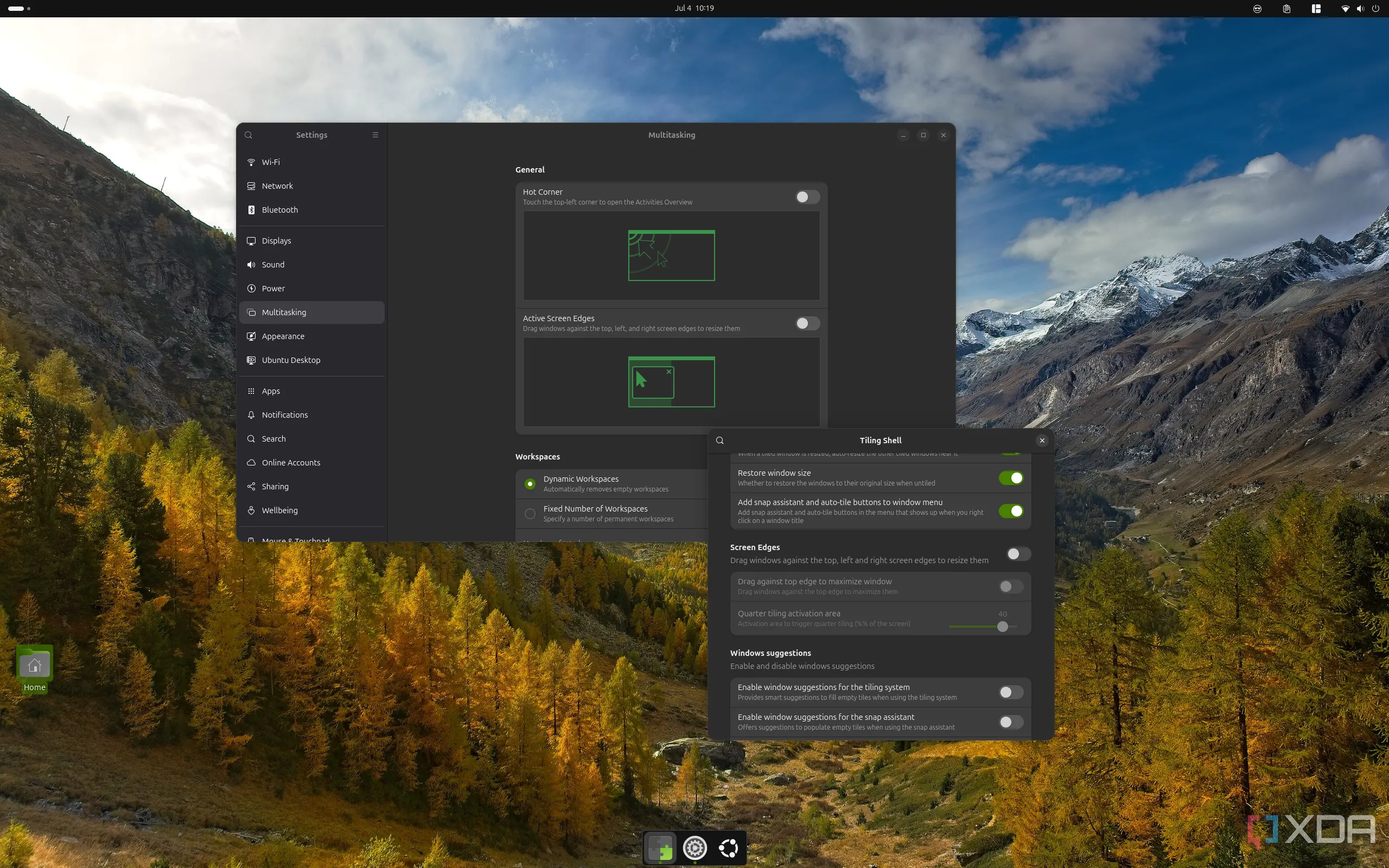Click the date and time in top bar
The width and height of the screenshot is (1389, 868).
[694, 8]
